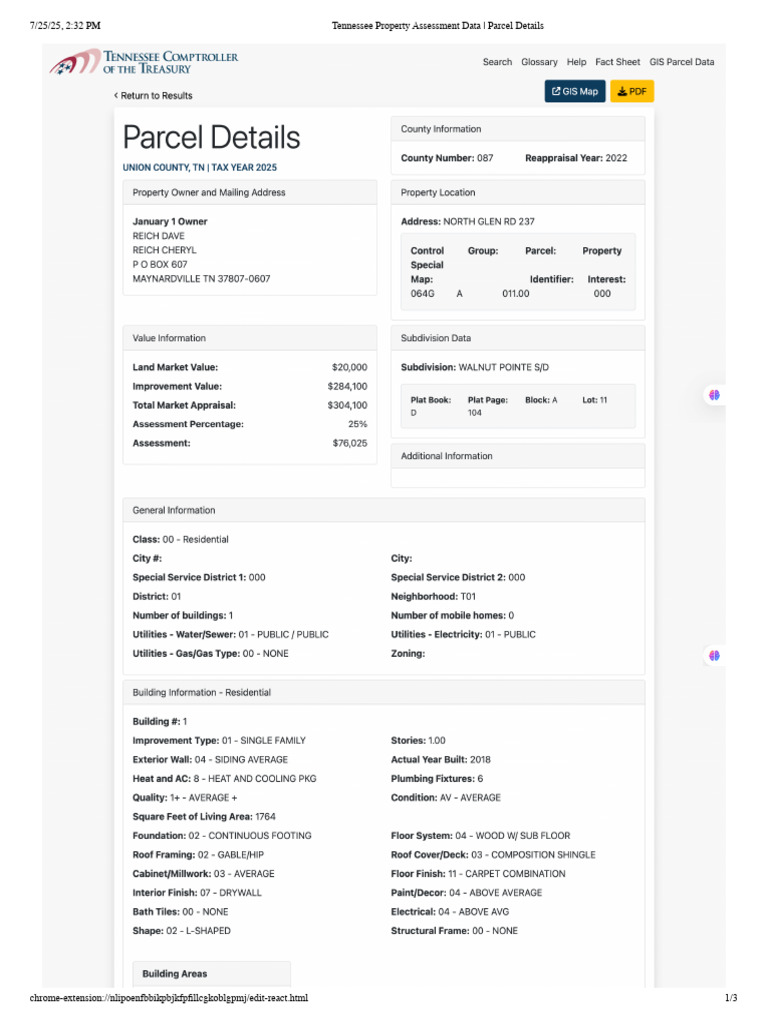Click the Additional Information section header
The height and width of the screenshot is (1024, 768).
coord(518,456)
